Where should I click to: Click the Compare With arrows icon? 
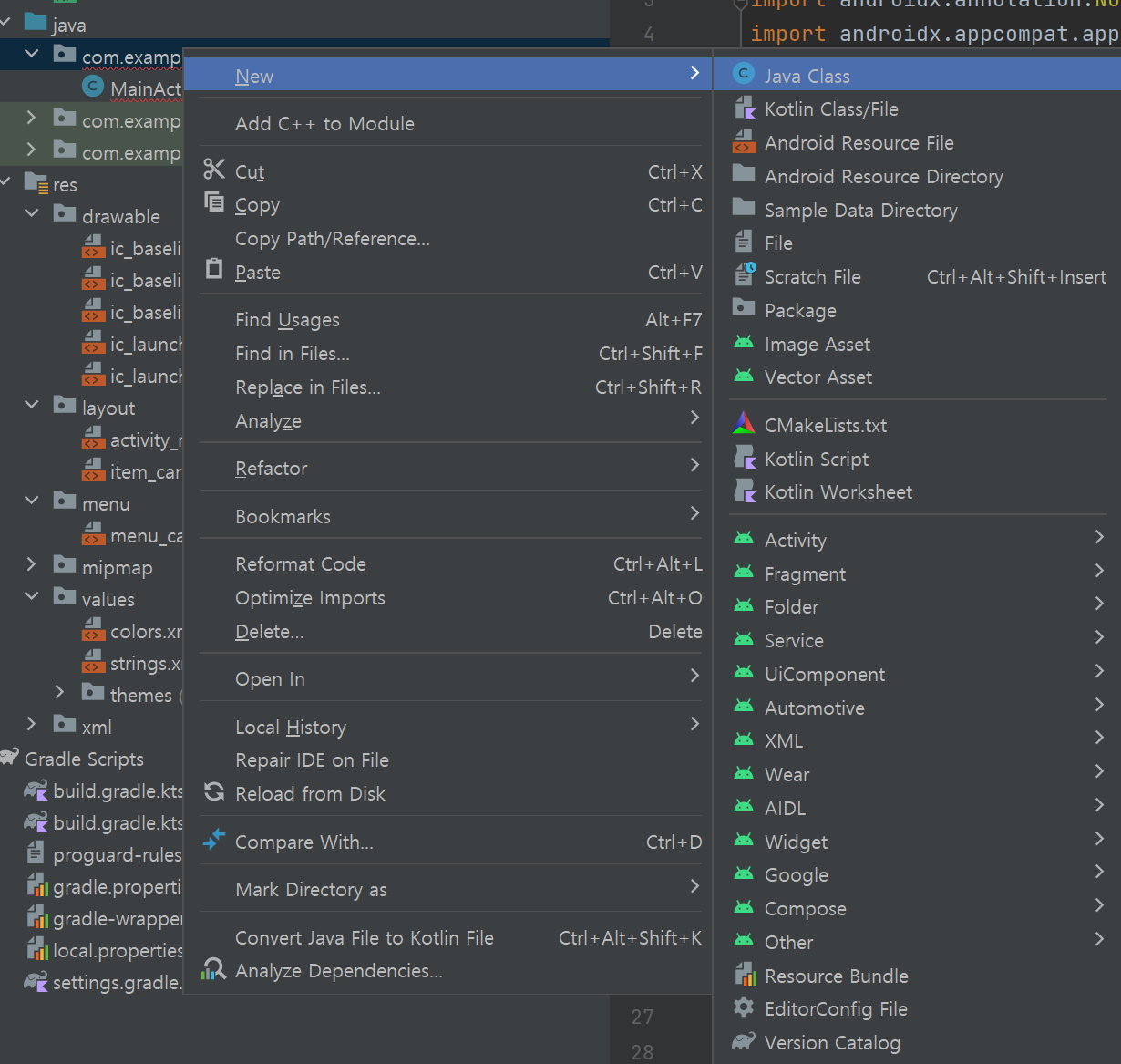click(x=214, y=840)
